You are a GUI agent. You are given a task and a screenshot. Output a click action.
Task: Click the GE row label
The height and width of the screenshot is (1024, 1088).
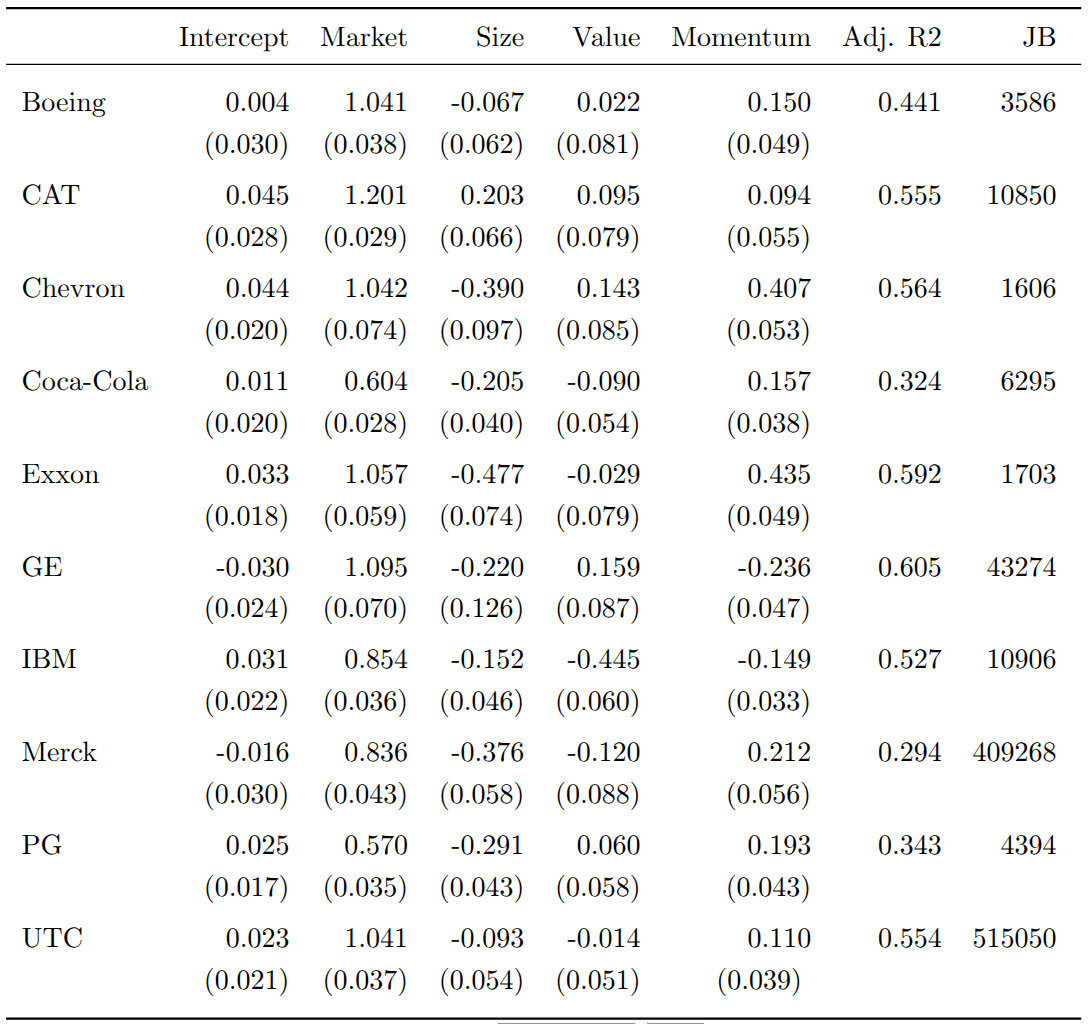click(42, 567)
